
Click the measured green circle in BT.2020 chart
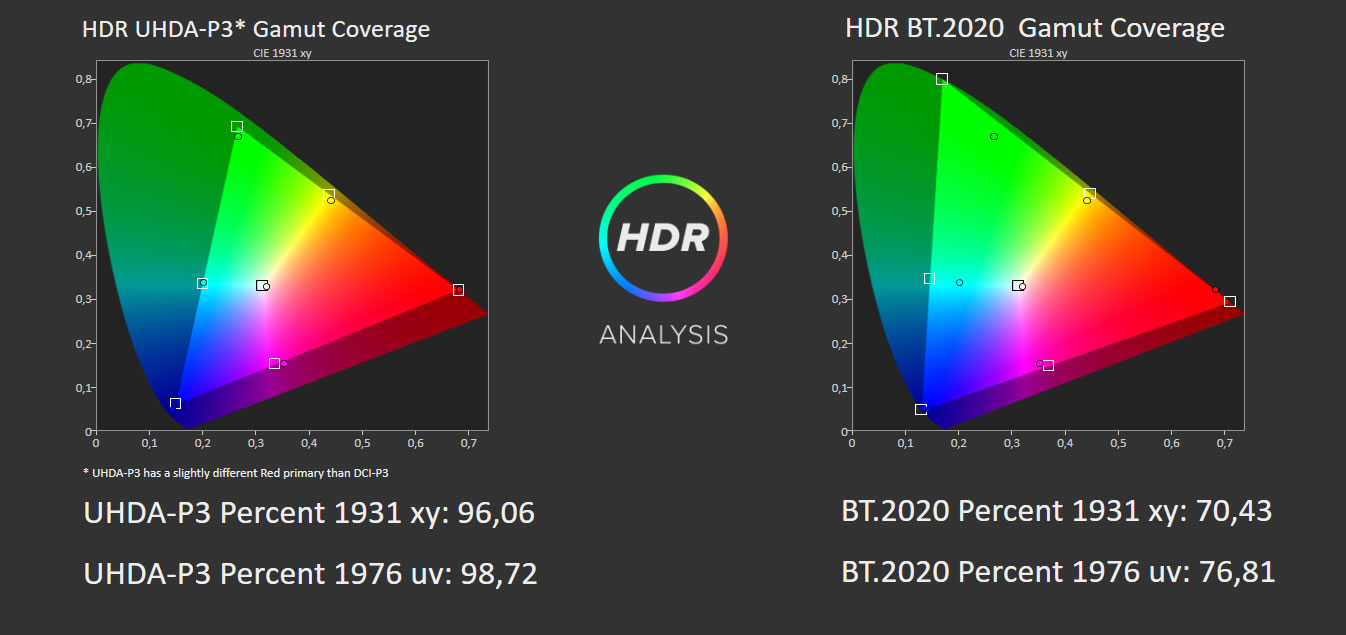pyautogui.click(x=994, y=136)
